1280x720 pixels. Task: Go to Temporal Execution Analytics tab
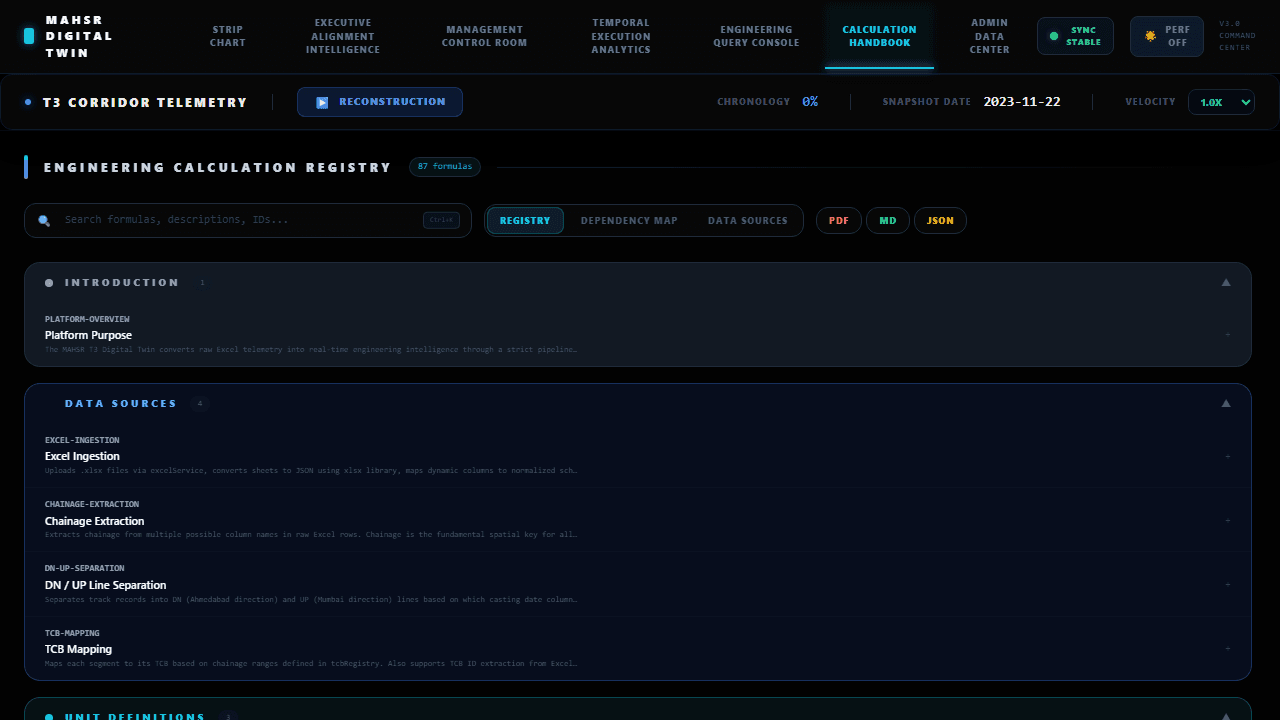(621, 36)
